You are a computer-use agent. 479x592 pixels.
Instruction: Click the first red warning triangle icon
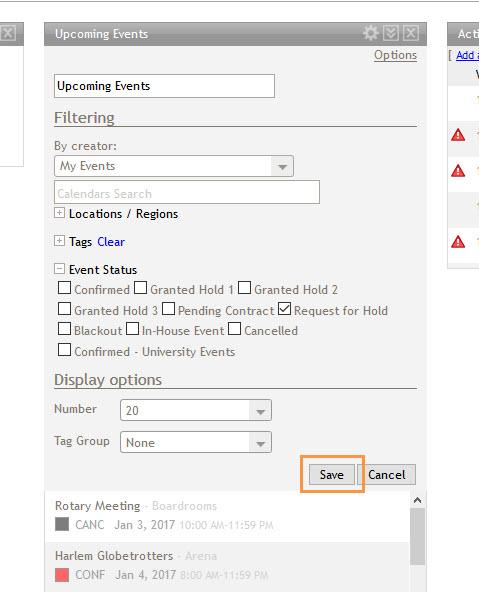(x=458, y=135)
